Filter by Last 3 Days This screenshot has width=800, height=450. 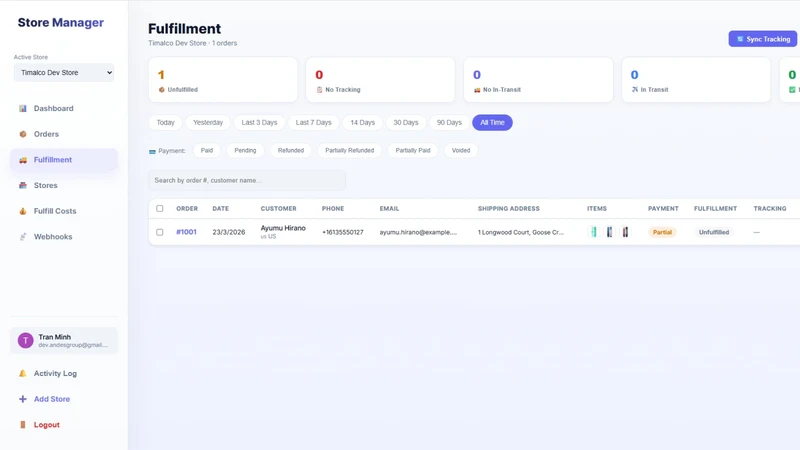click(259, 123)
